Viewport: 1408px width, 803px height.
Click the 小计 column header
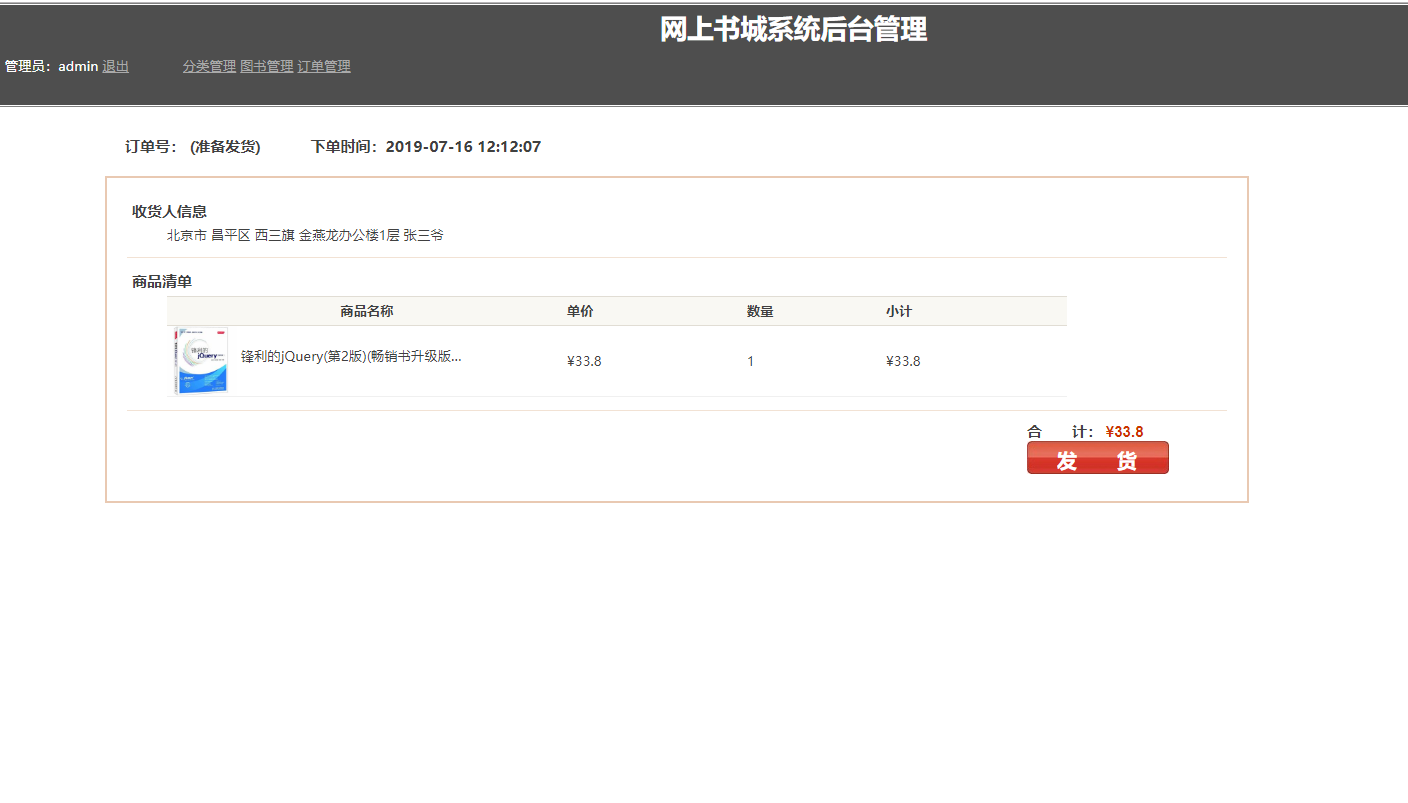point(897,311)
